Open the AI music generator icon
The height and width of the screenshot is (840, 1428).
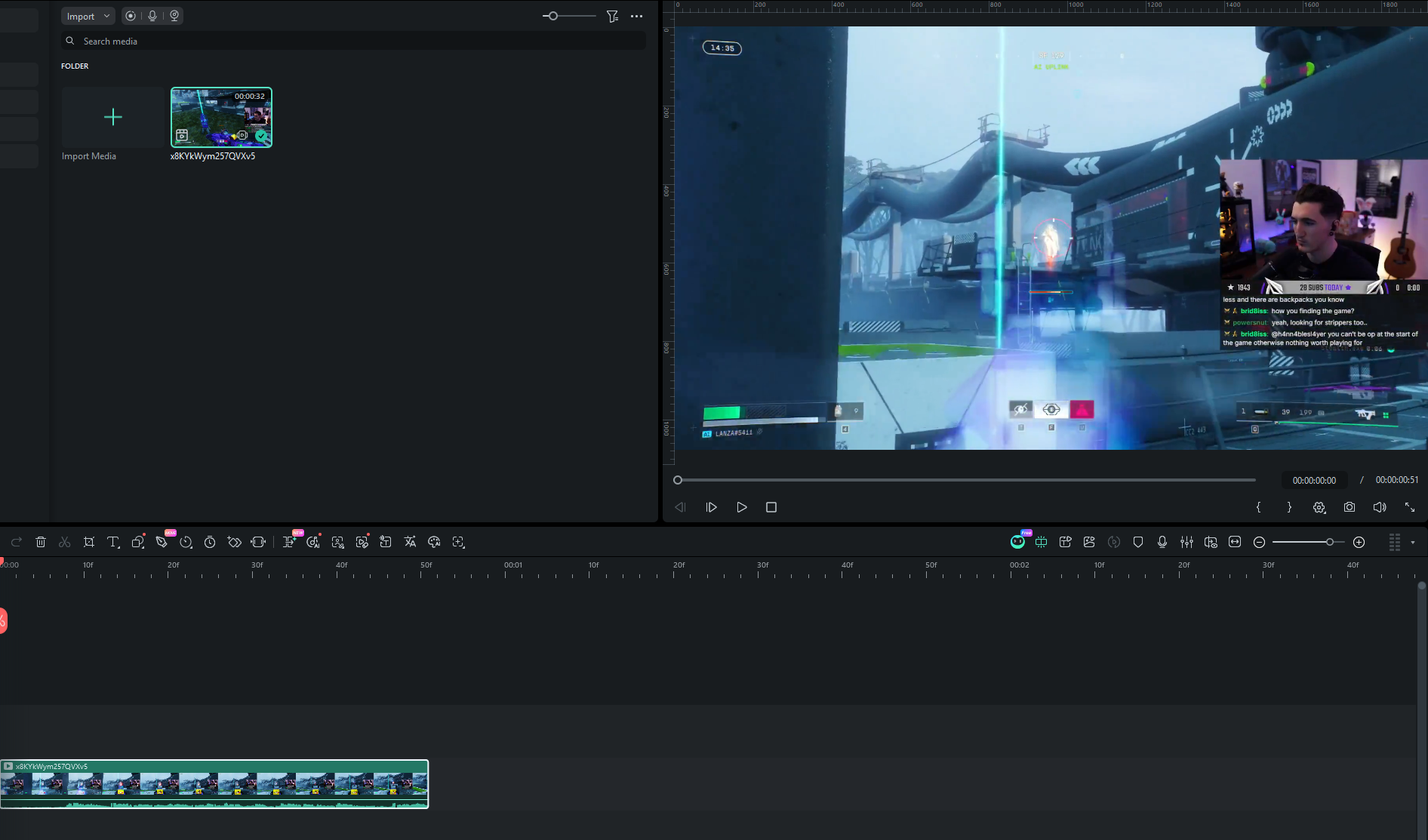313,542
